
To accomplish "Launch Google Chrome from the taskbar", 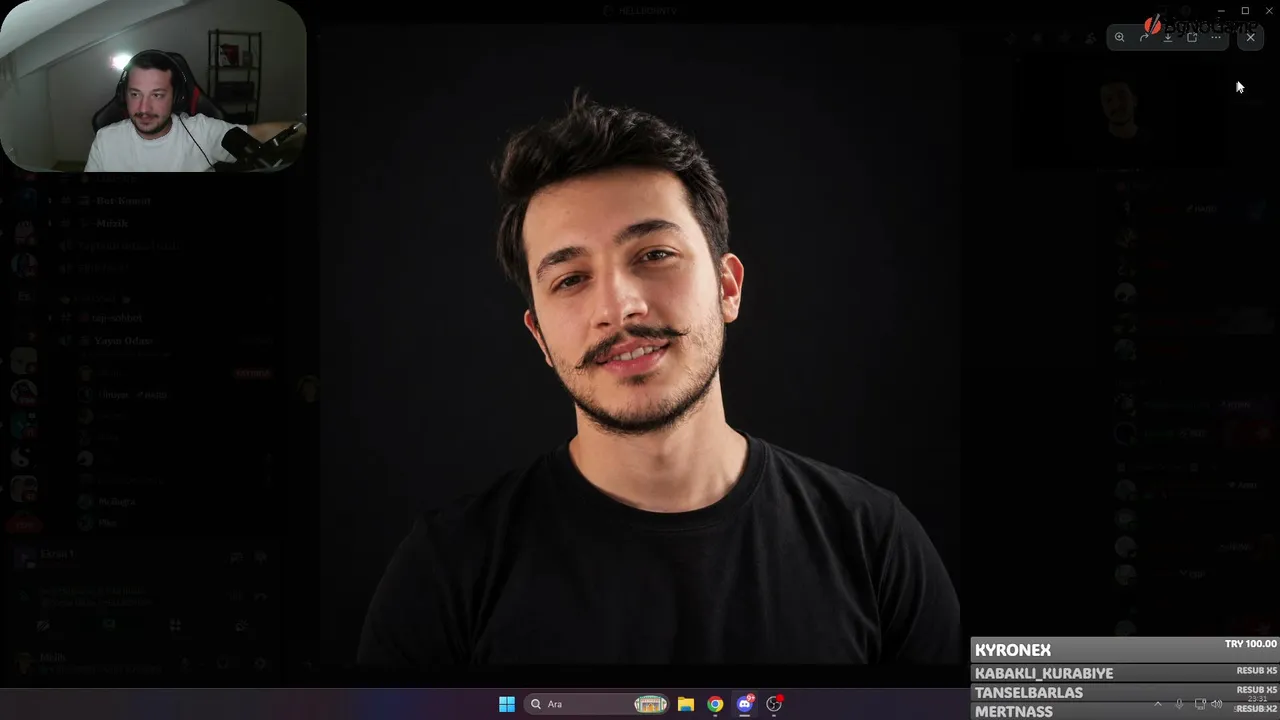I will point(715,704).
